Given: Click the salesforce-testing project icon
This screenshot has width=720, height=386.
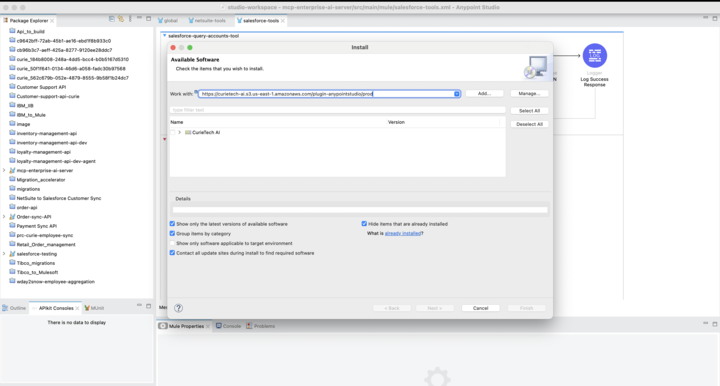Looking at the screenshot, I should (12, 253).
